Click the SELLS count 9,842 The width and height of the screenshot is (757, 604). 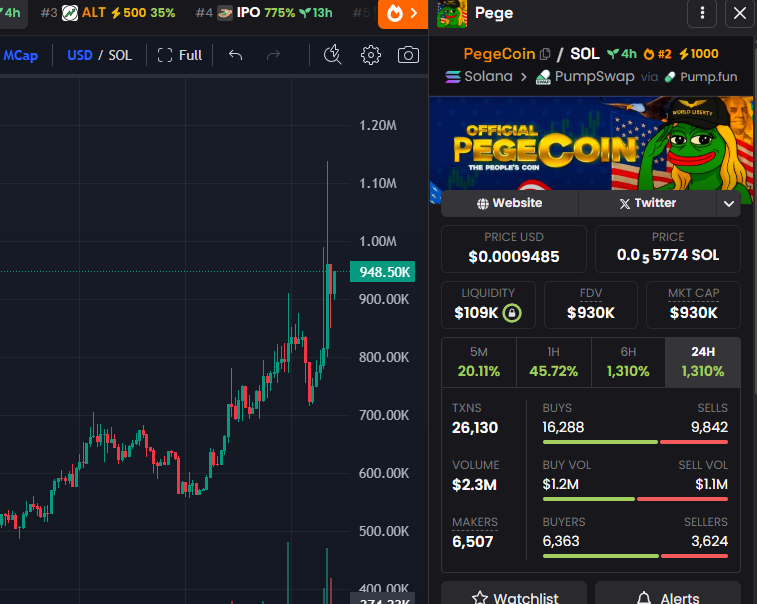click(709, 427)
